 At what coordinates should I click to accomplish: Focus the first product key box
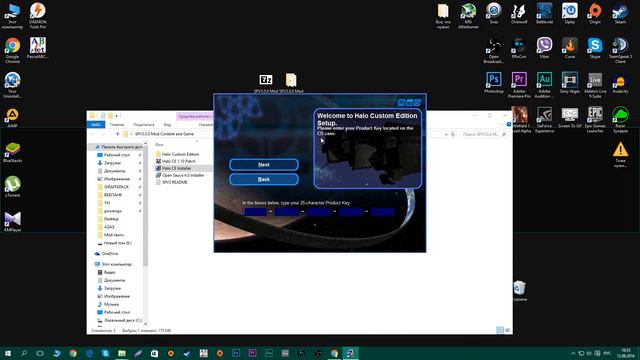(255, 211)
